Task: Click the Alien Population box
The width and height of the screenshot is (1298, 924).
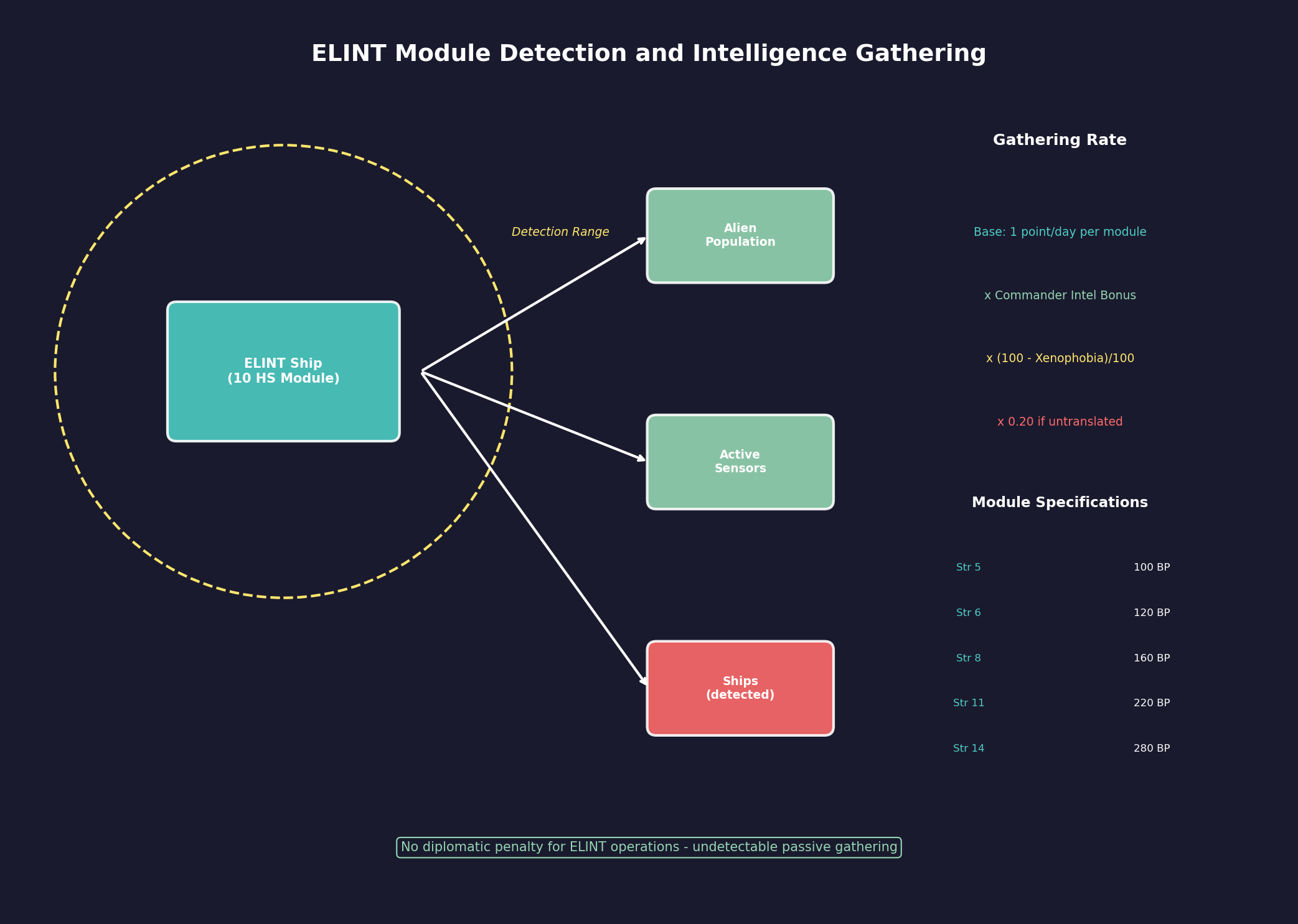Action: pos(740,235)
